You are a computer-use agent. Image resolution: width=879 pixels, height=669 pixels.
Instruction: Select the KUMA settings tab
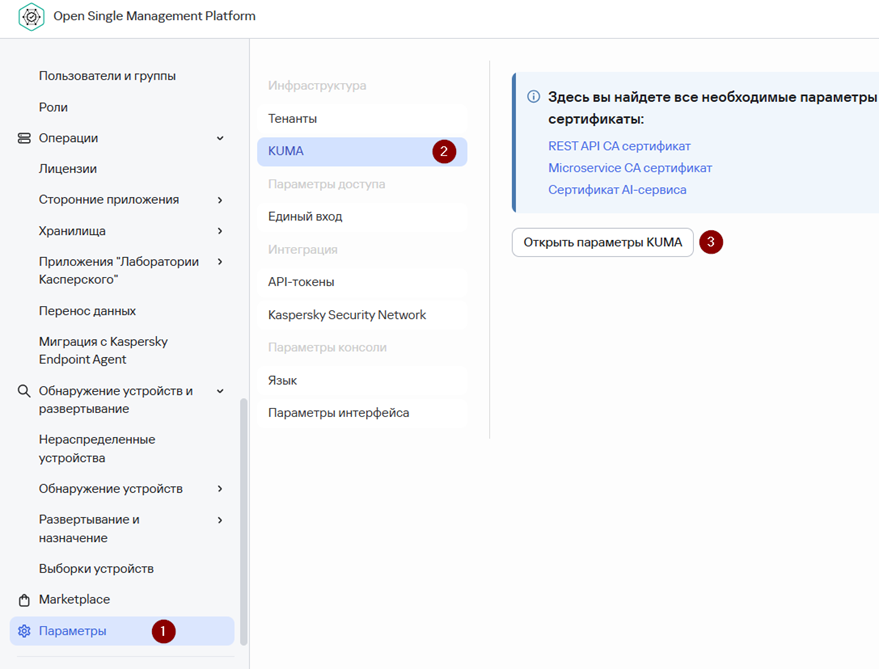click(362, 151)
